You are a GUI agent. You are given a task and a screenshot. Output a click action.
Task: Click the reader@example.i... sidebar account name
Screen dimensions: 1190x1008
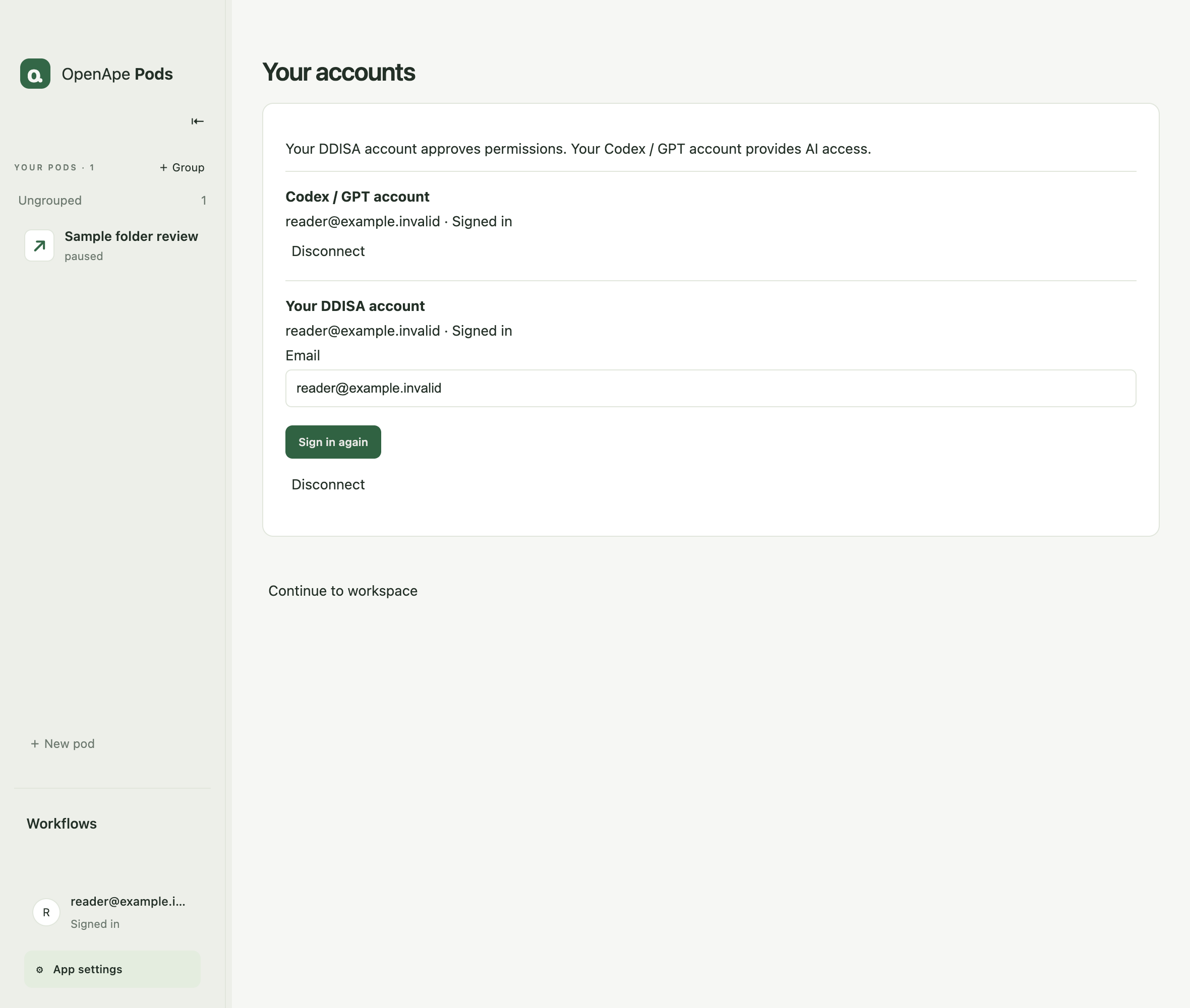pos(128,901)
